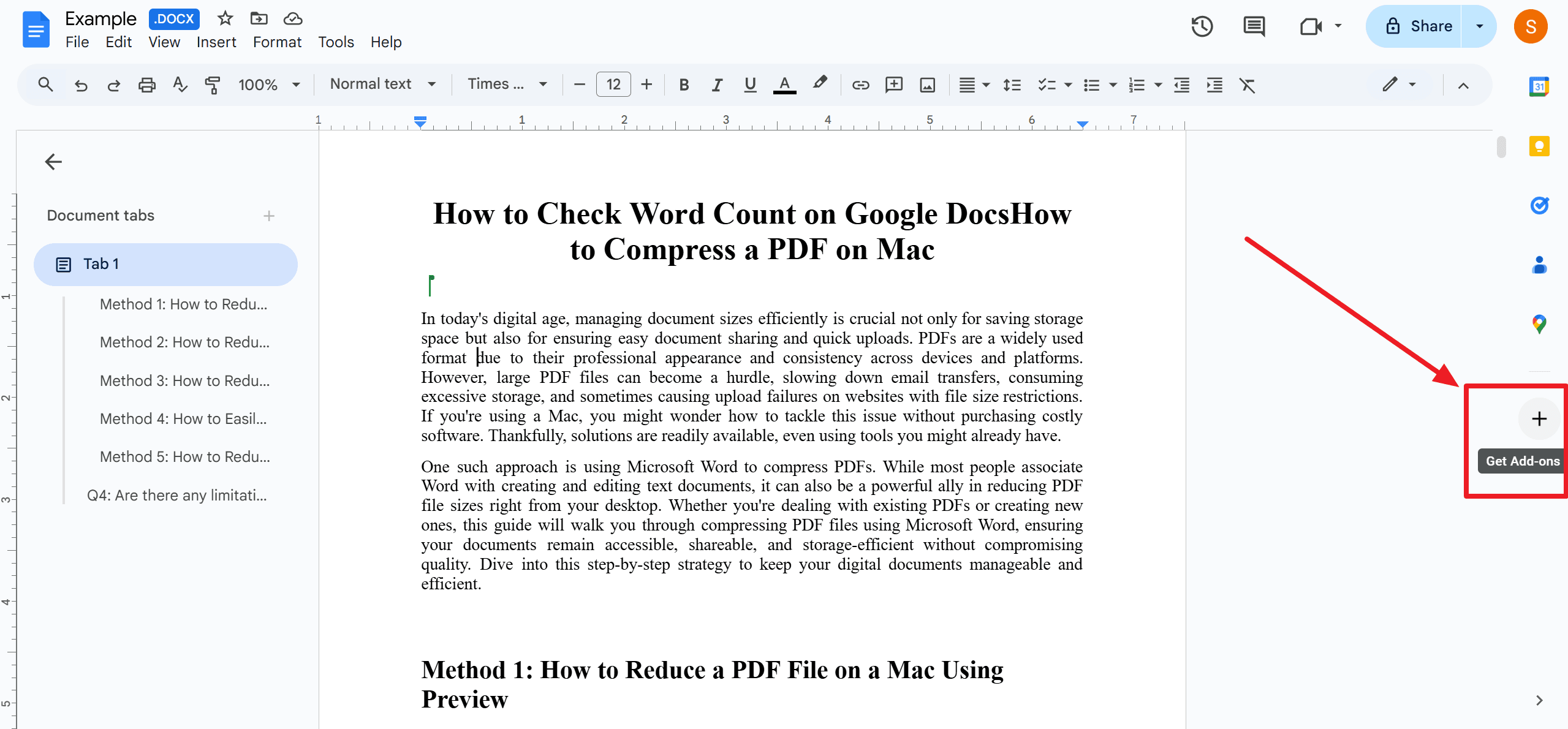Toggle underline formatting
Viewport: 1568px width, 729px height.
[750, 85]
